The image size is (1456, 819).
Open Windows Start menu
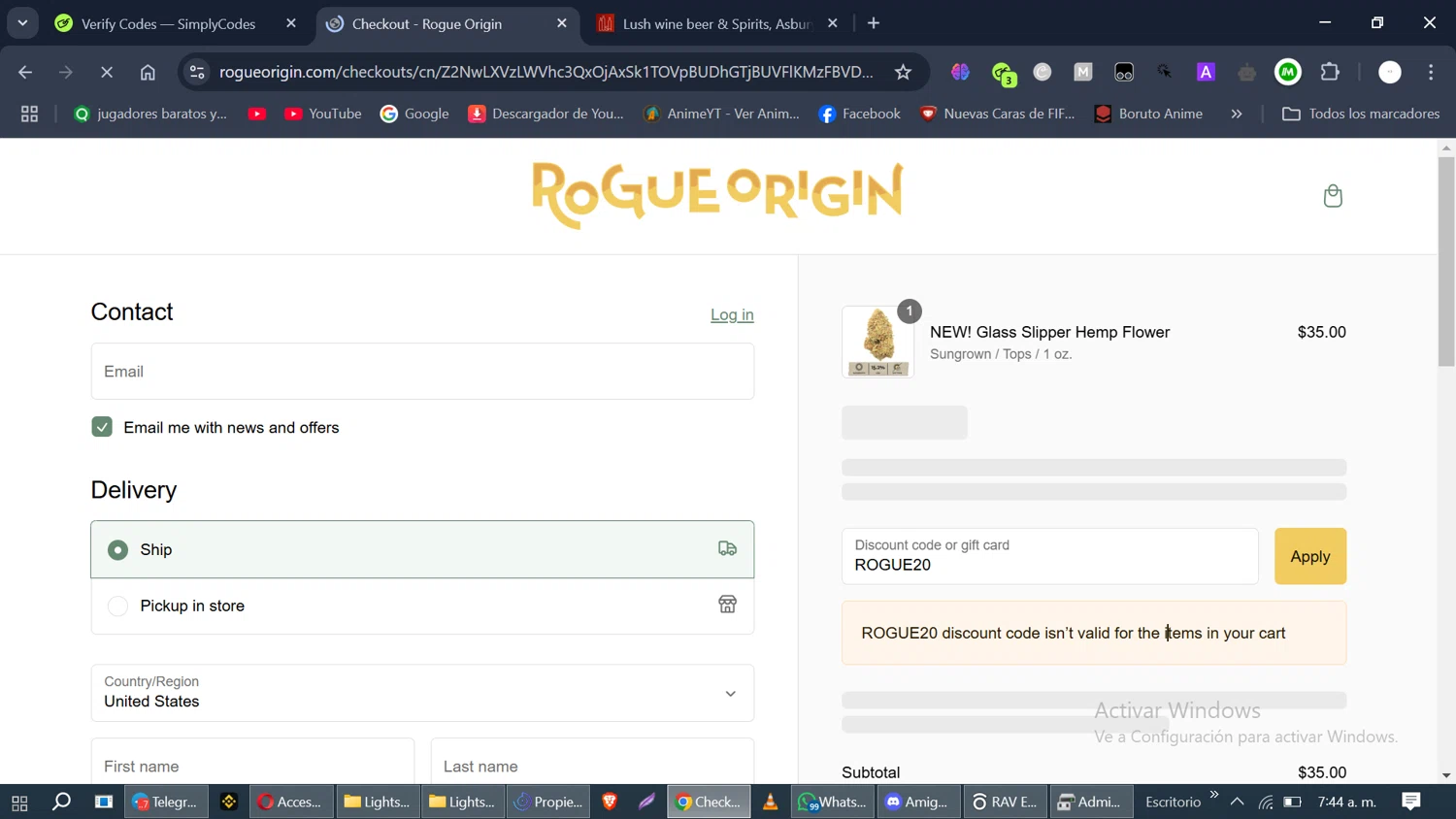pos(19,802)
